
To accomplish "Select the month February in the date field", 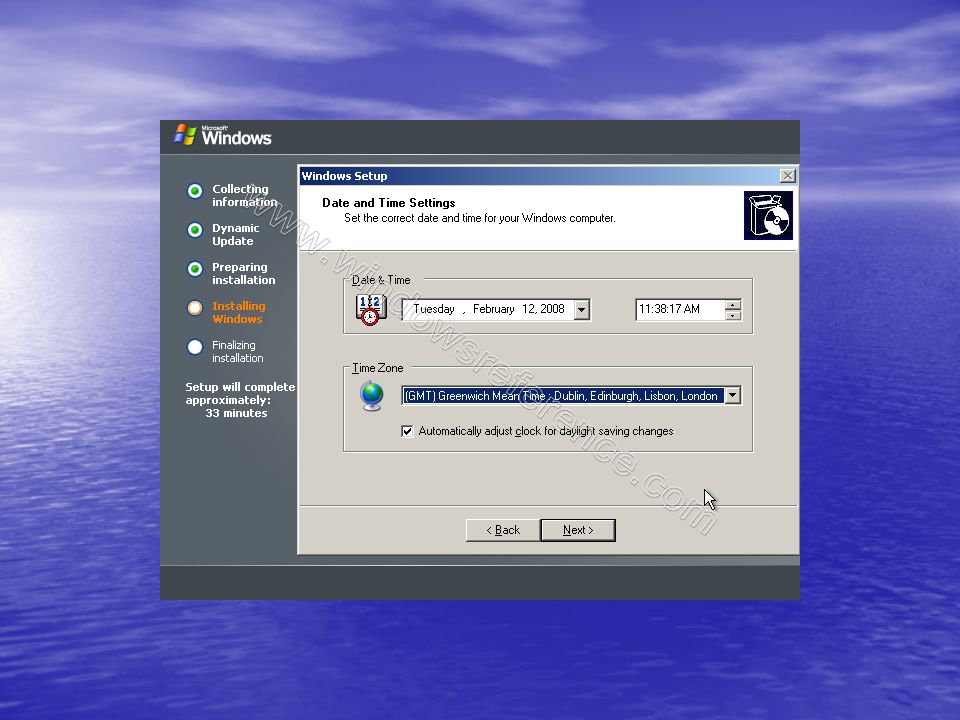I will click(x=493, y=309).
